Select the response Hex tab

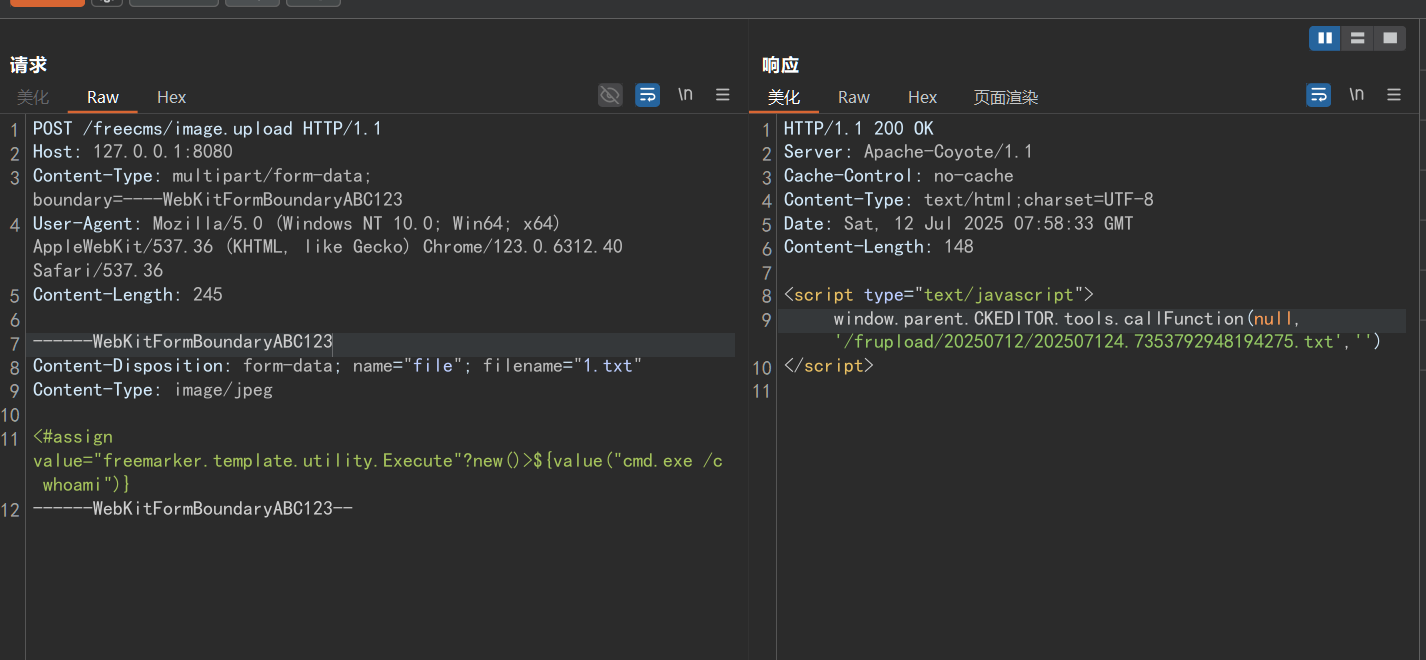[x=923, y=97]
